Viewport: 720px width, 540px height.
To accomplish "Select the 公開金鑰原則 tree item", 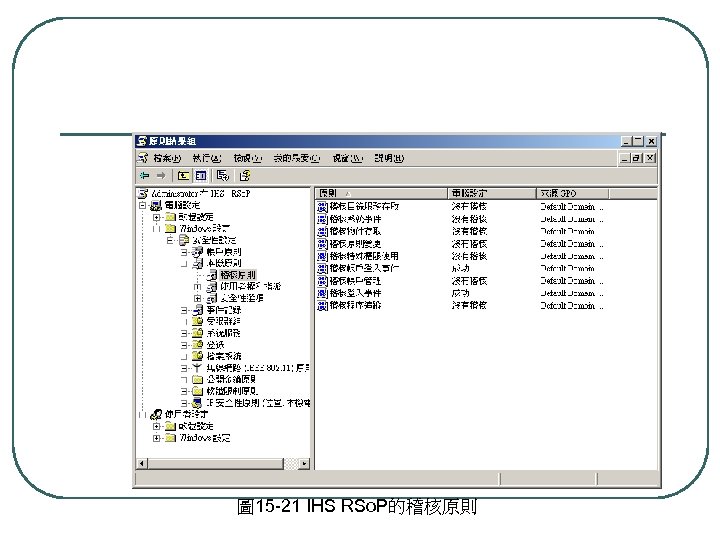I will point(231,379).
